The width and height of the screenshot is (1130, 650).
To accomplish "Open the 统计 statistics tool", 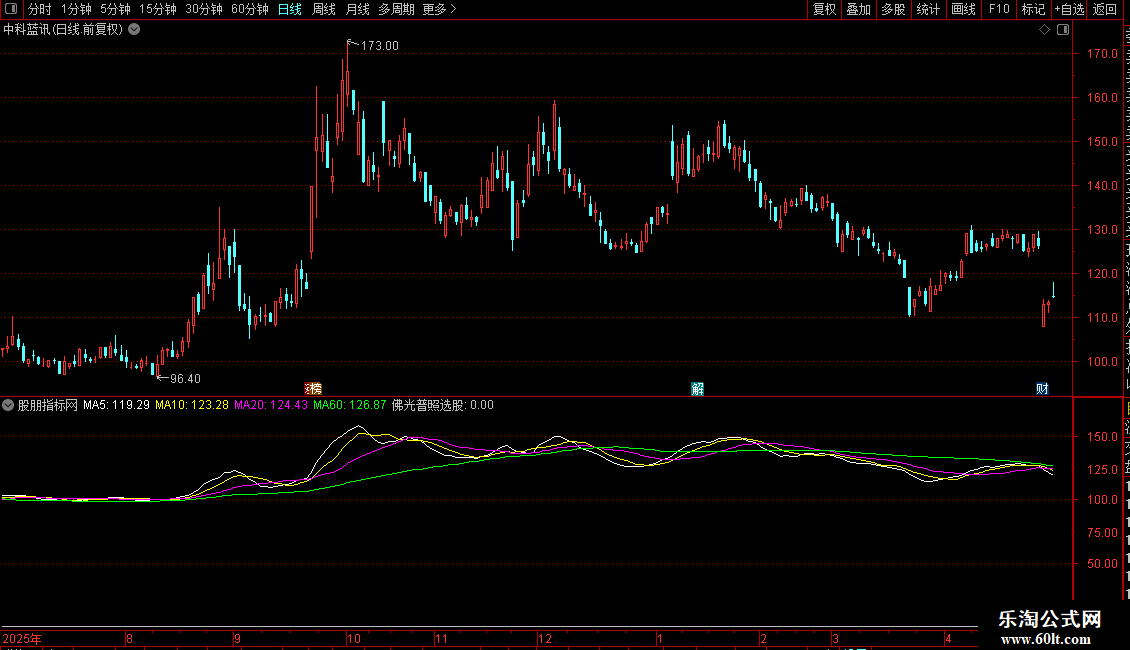I will pos(927,9).
